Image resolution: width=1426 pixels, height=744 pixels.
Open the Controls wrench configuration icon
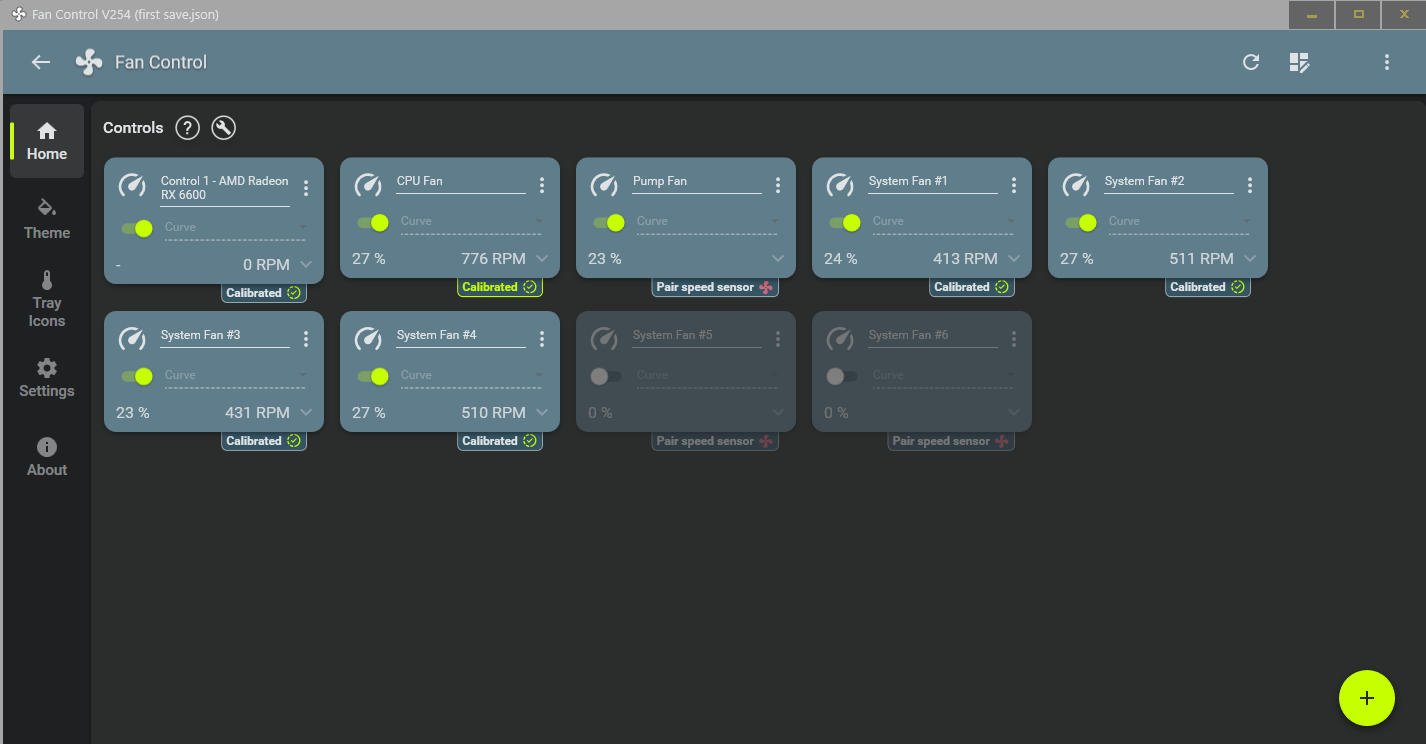pyautogui.click(x=224, y=128)
